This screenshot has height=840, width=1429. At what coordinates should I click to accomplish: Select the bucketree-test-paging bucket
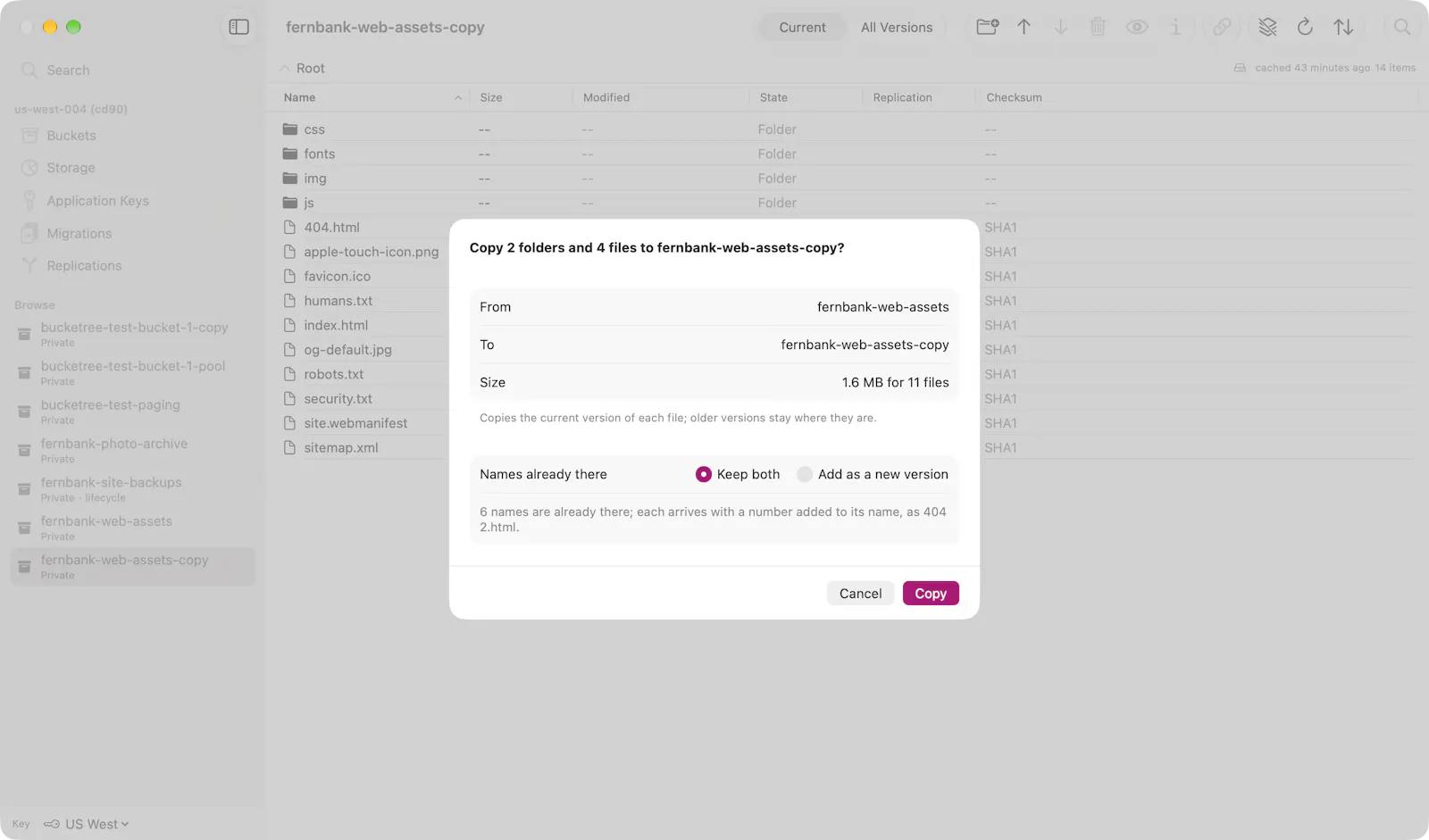(133, 412)
